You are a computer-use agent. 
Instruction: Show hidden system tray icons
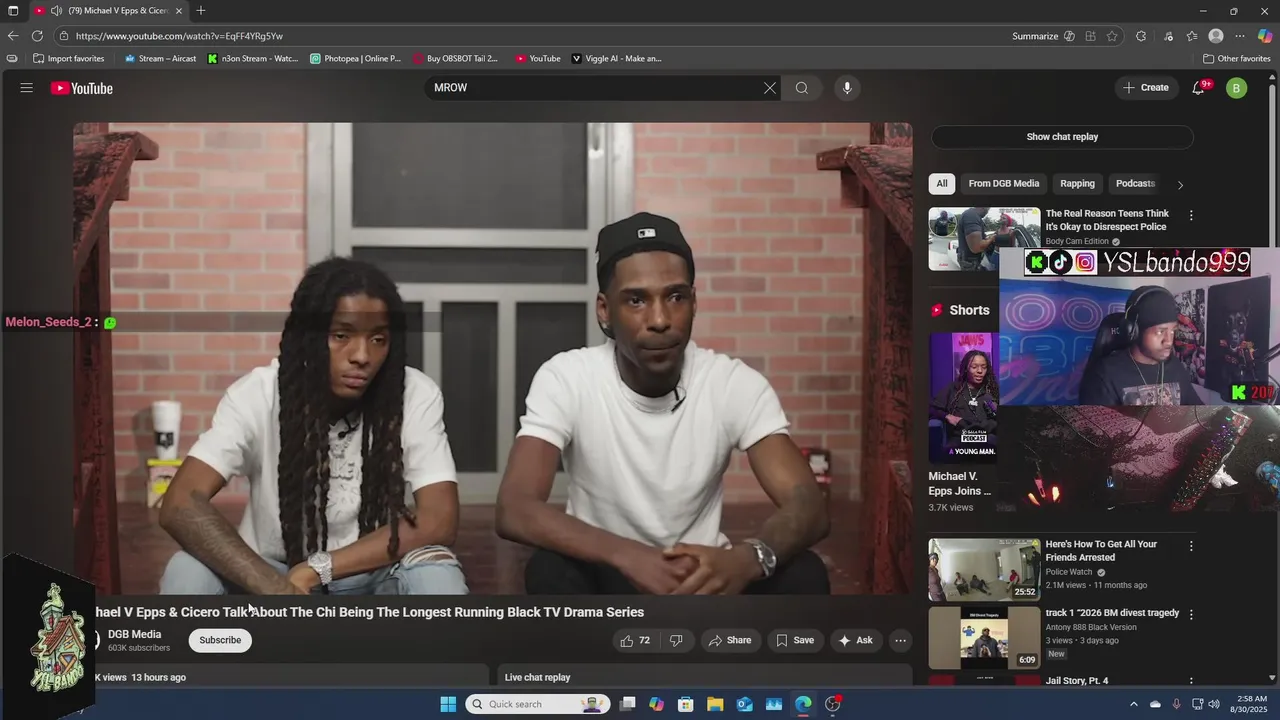(1133, 704)
